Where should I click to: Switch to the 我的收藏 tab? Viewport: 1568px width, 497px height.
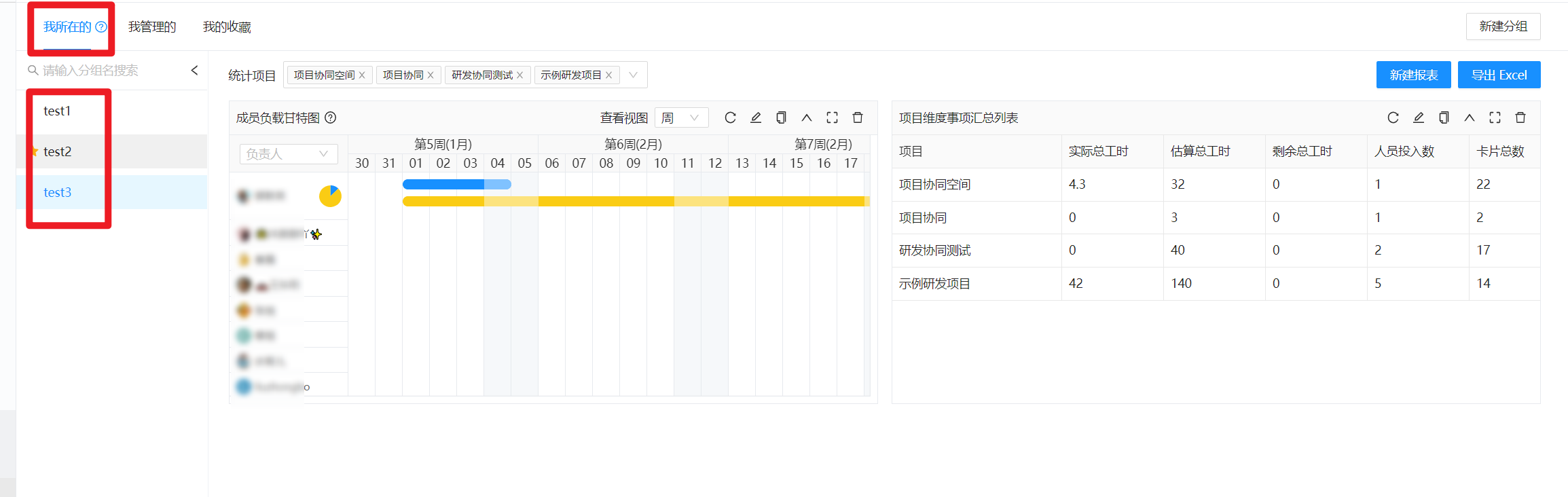[x=227, y=27]
